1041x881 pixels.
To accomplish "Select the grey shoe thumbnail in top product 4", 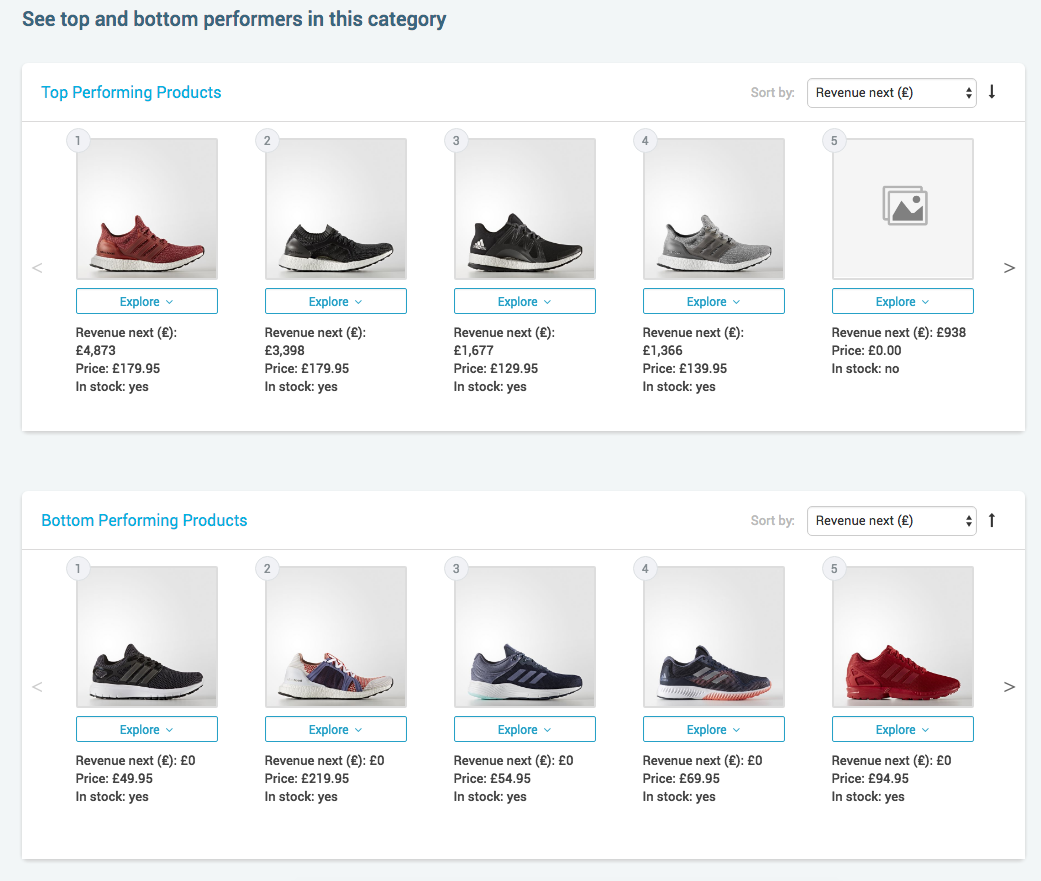I will pos(714,209).
